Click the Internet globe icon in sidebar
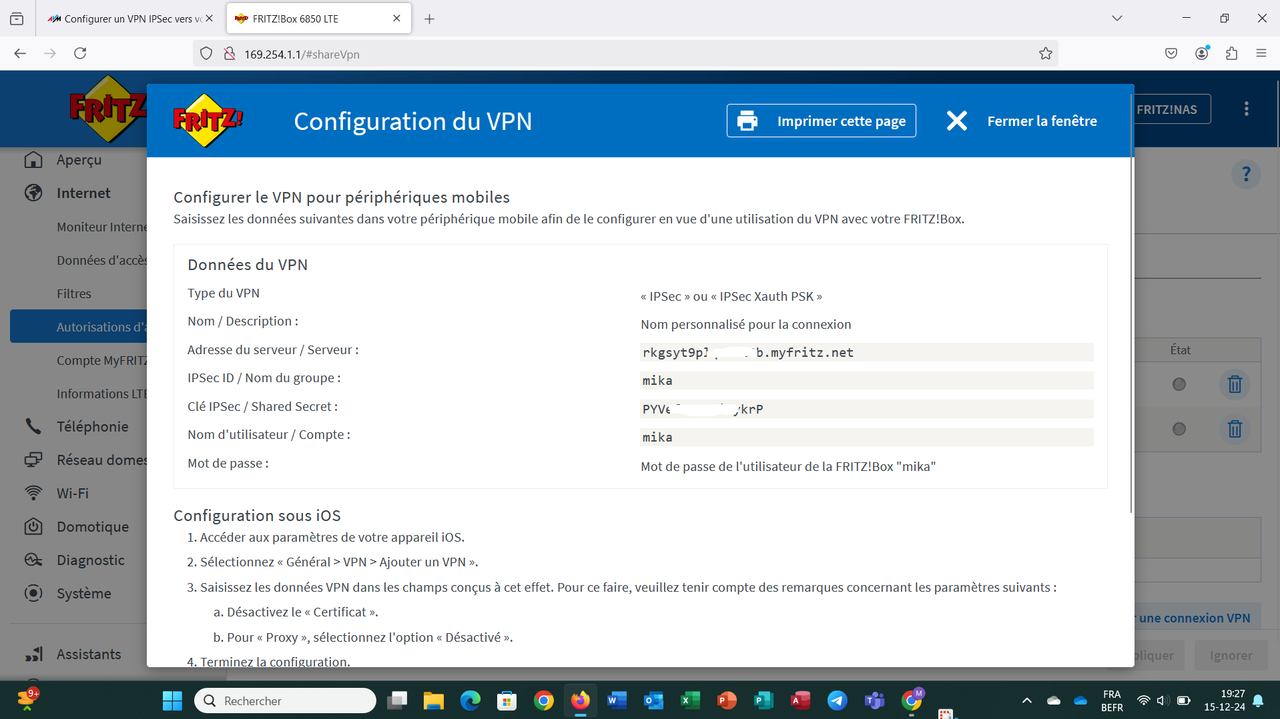The width and height of the screenshot is (1280, 719). [34, 193]
